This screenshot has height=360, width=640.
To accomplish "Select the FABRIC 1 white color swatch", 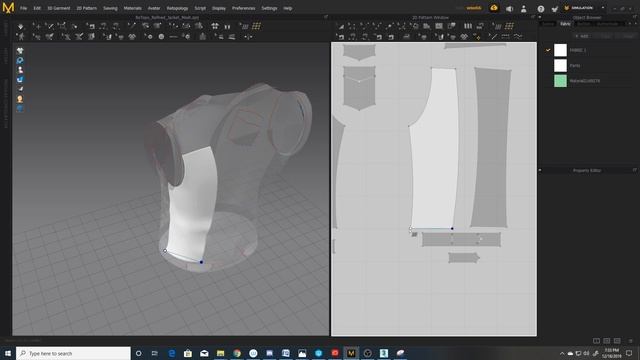I will tap(560, 50).
